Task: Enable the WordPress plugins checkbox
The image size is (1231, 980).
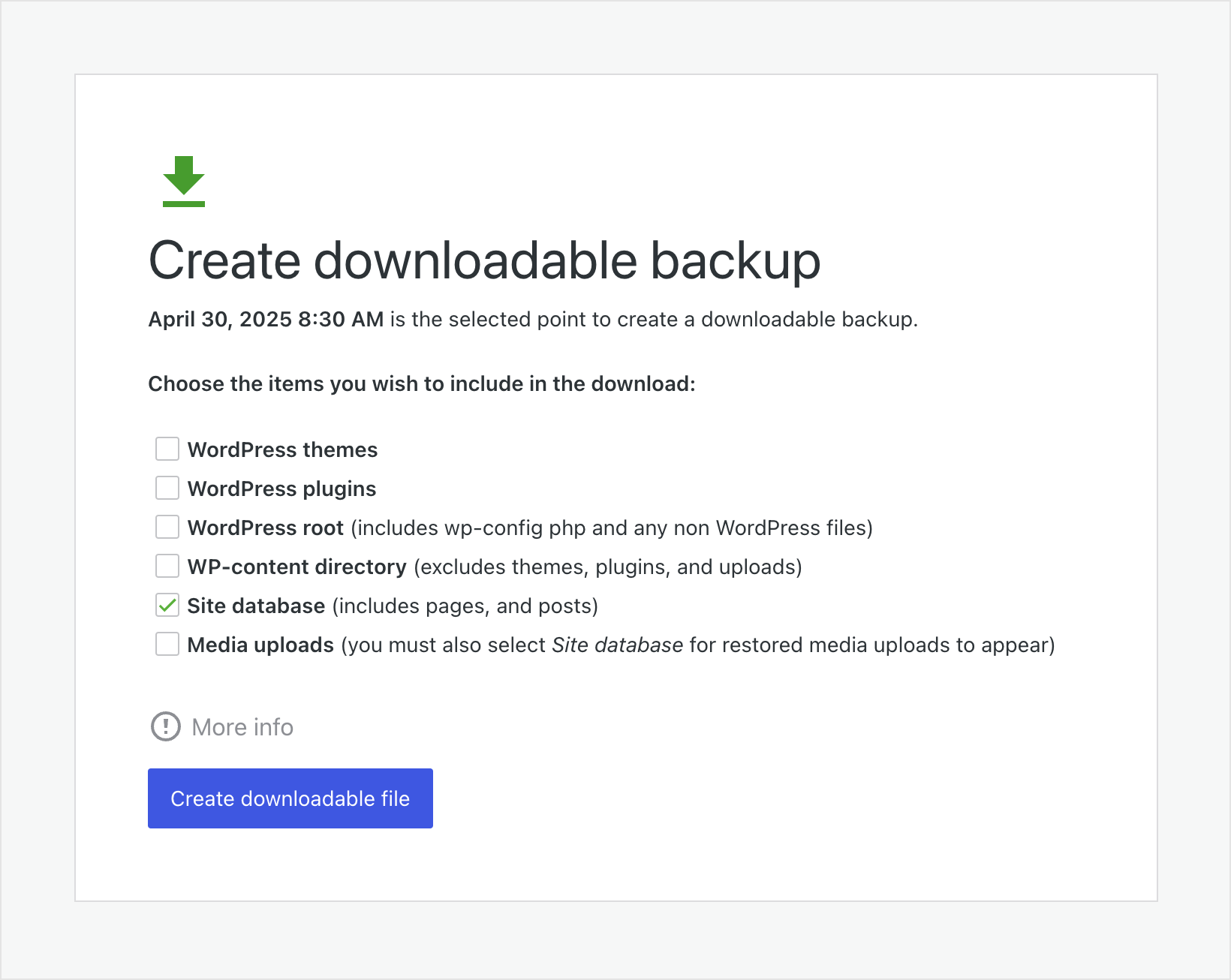Action: tap(167, 488)
